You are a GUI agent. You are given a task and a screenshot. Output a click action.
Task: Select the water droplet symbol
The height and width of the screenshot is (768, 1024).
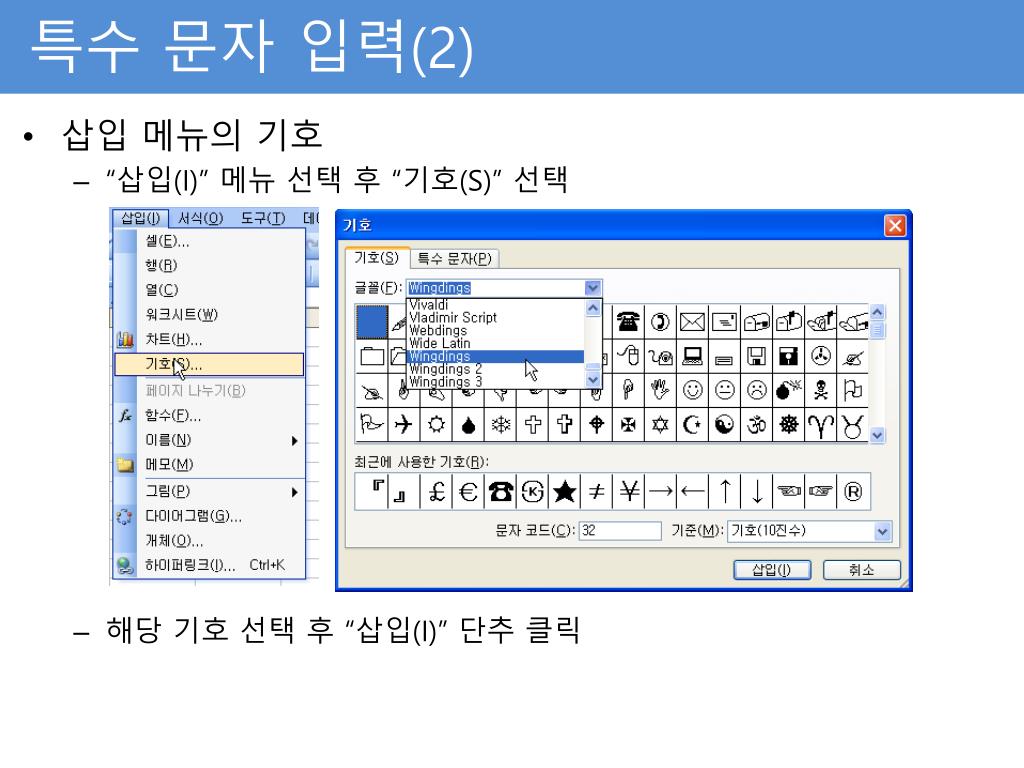(468, 425)
